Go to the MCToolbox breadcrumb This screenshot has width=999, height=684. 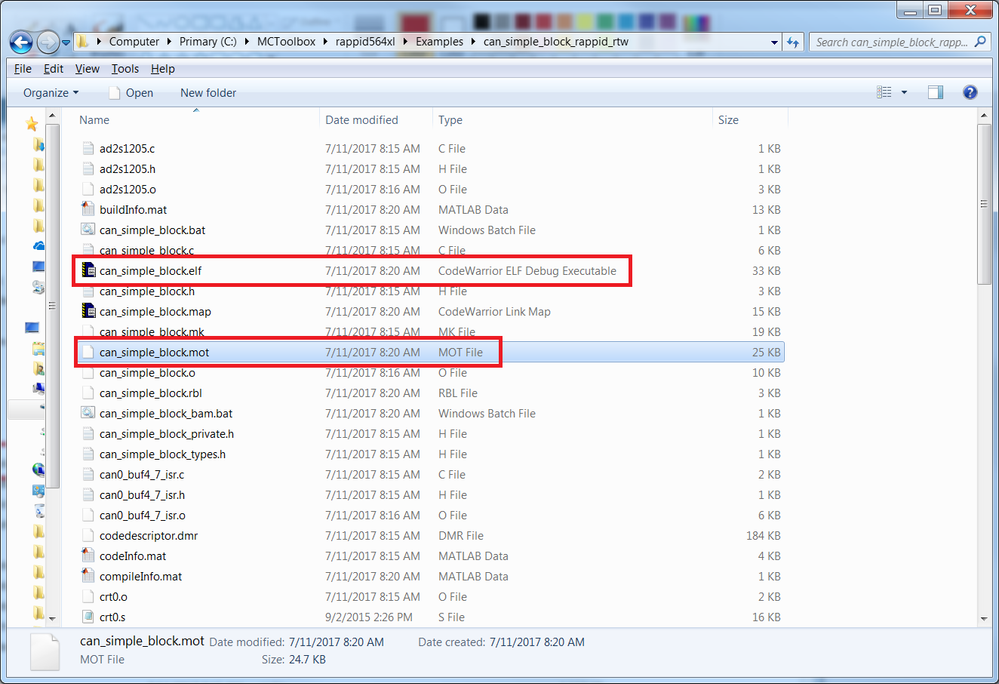286,41
